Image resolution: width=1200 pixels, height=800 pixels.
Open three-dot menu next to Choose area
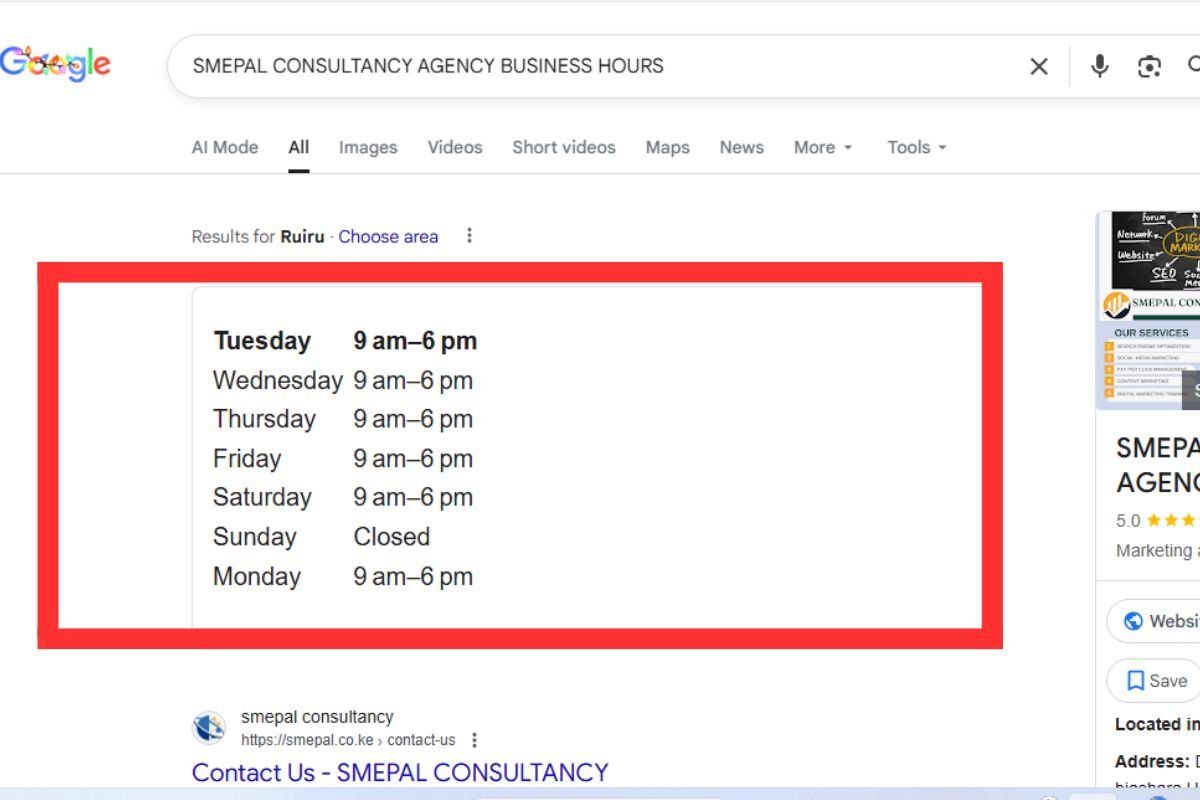469,236
